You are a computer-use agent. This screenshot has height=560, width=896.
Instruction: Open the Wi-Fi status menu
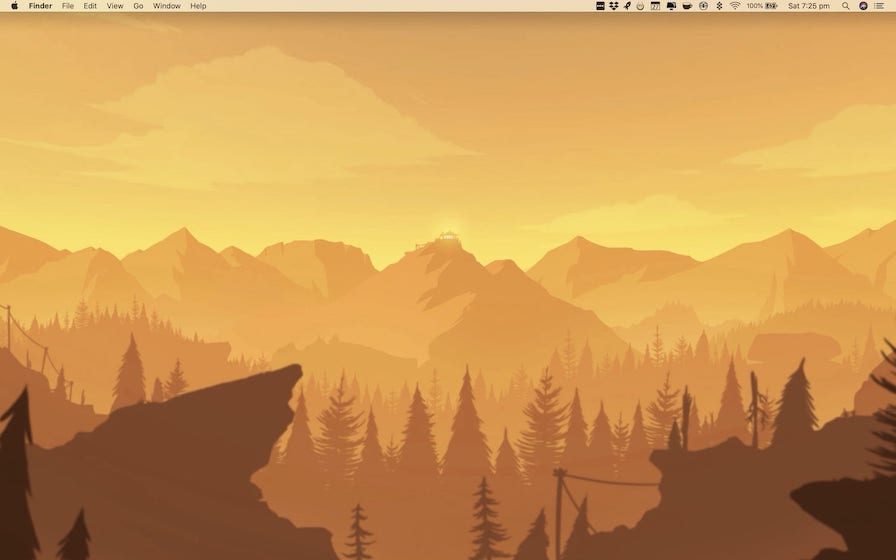(735, 6)
